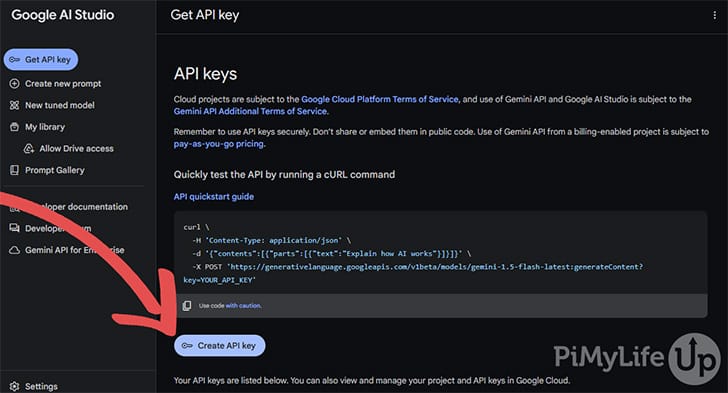Open Google Cloud Platform Terms of Service link
Image resolution: width=728 pixels, height=393 pixels.
[x=380, y=99]
